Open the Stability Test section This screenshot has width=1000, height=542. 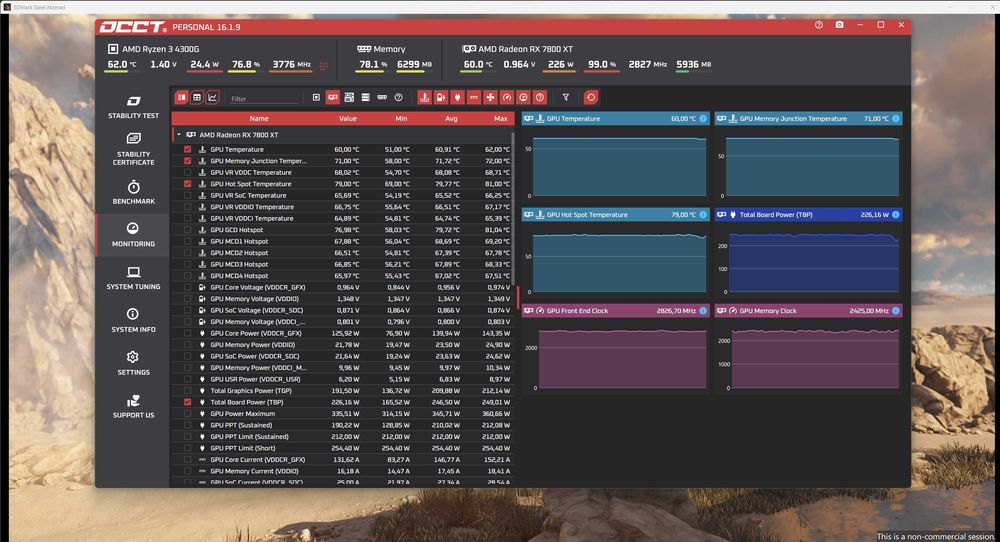coord(133,107)
